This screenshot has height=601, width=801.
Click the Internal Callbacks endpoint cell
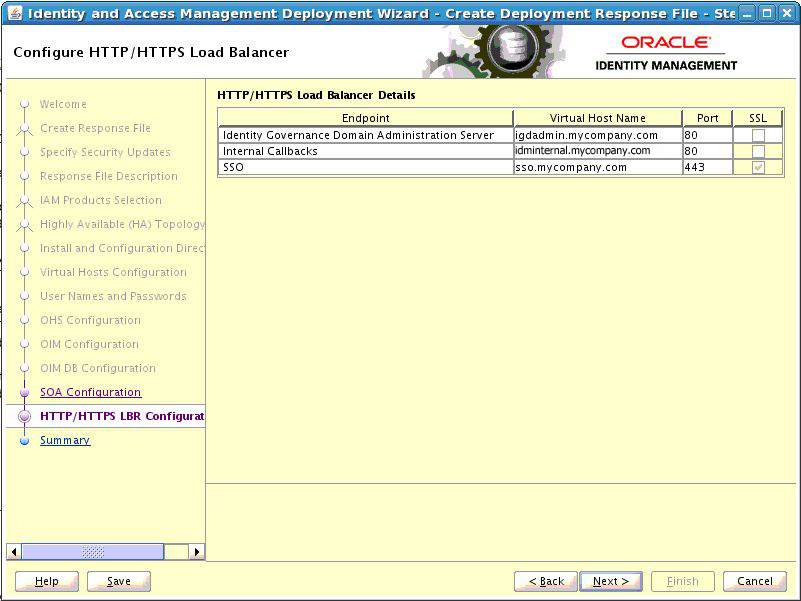click(x=366, y=151)
